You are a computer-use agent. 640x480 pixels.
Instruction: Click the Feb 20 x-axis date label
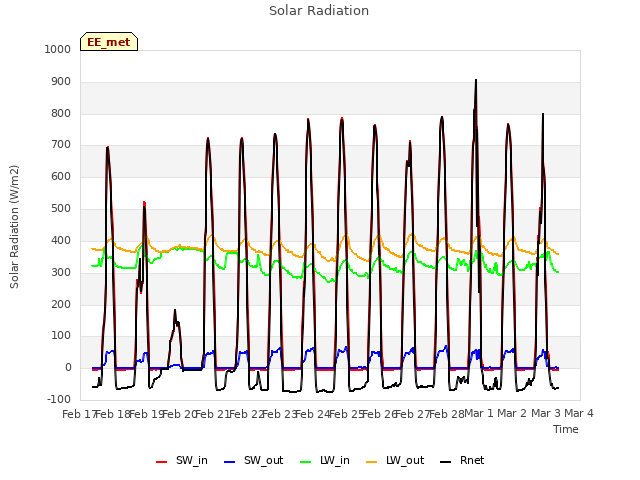(x=180, y=414)
